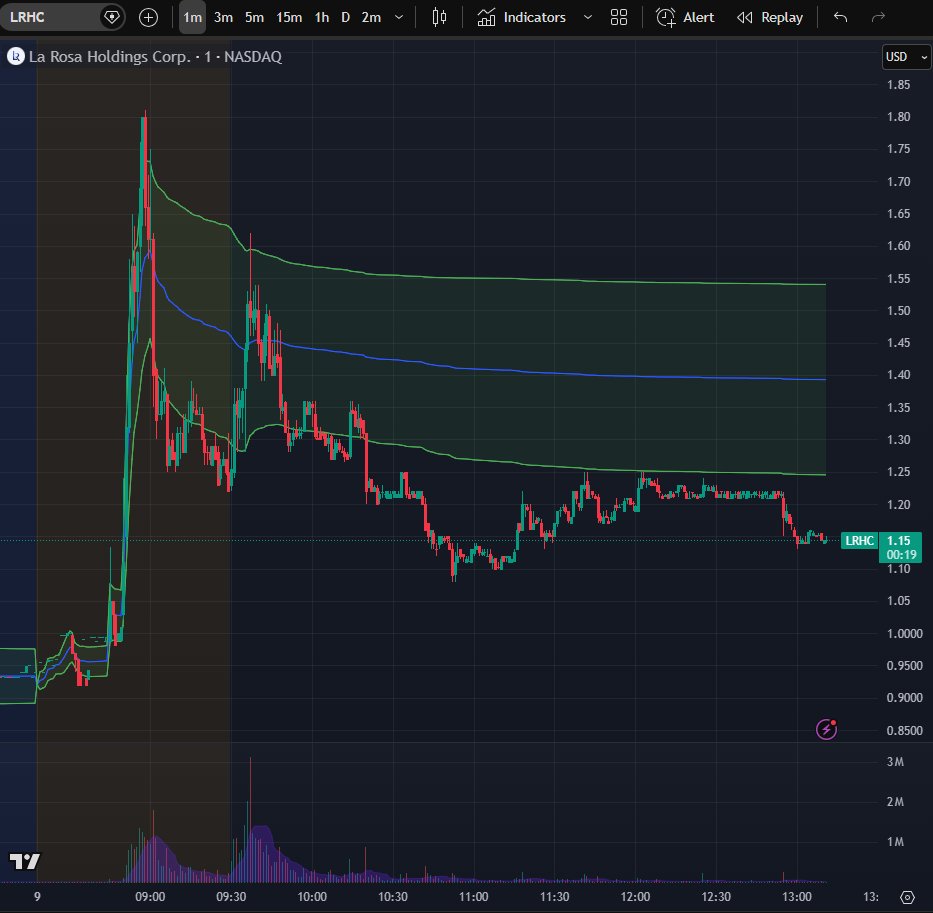Switch to the 5m timeframe
This screenshot has height=913, width=933.
pyautogui.click(x=254, y=17)
